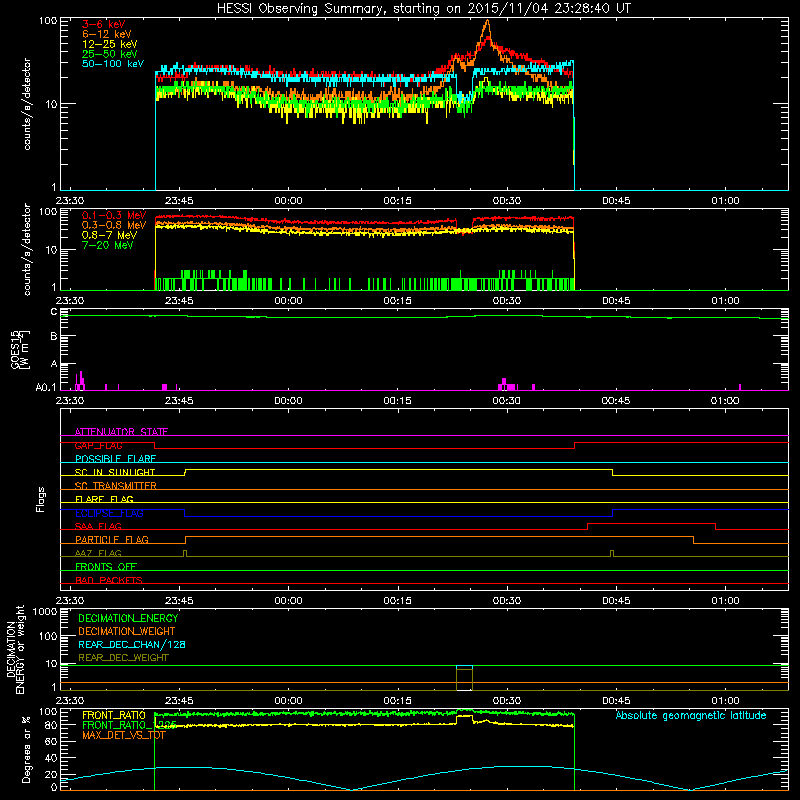This screenshot has height=800, width=800.
Task: Select the POSSIBLE_FLARE label
Action: (115, 459)
